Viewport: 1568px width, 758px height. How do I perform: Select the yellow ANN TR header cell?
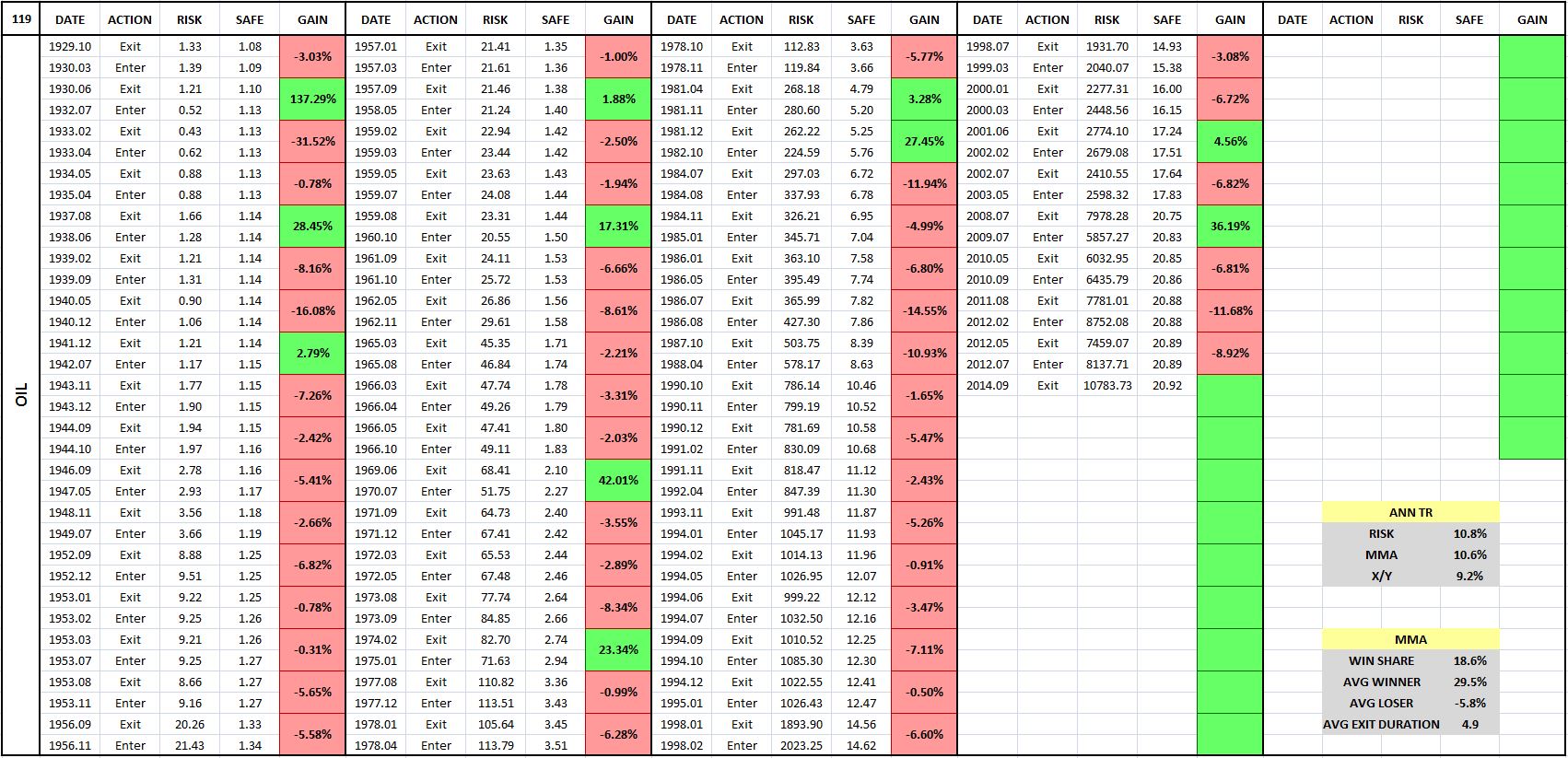point(1410,512)
